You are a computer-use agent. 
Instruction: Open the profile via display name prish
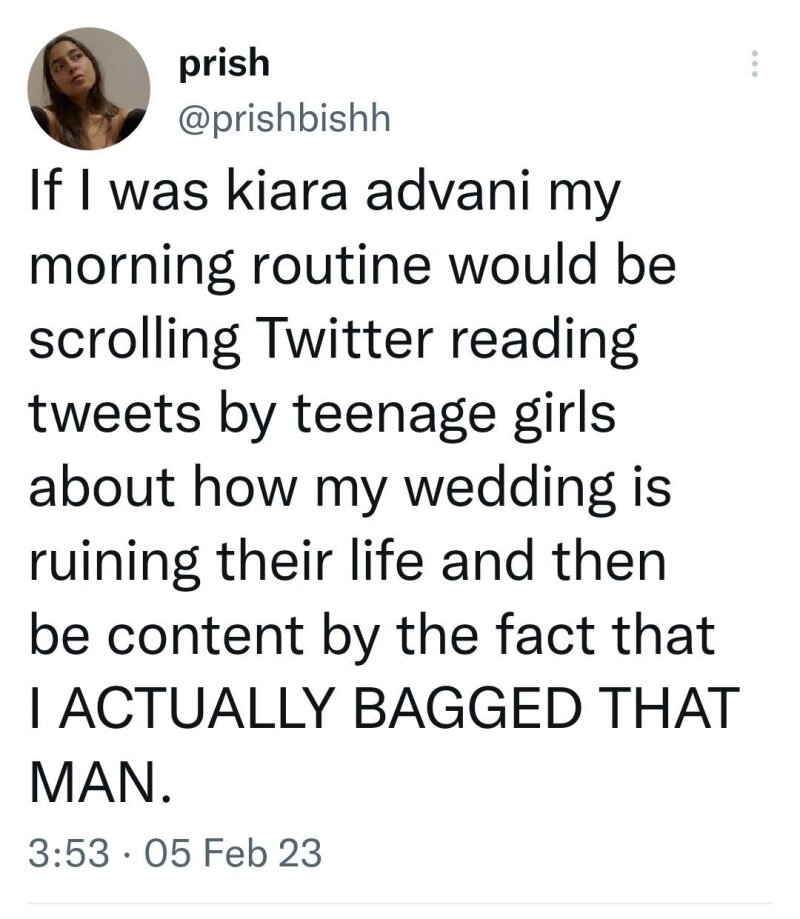[x=224, y=64]
